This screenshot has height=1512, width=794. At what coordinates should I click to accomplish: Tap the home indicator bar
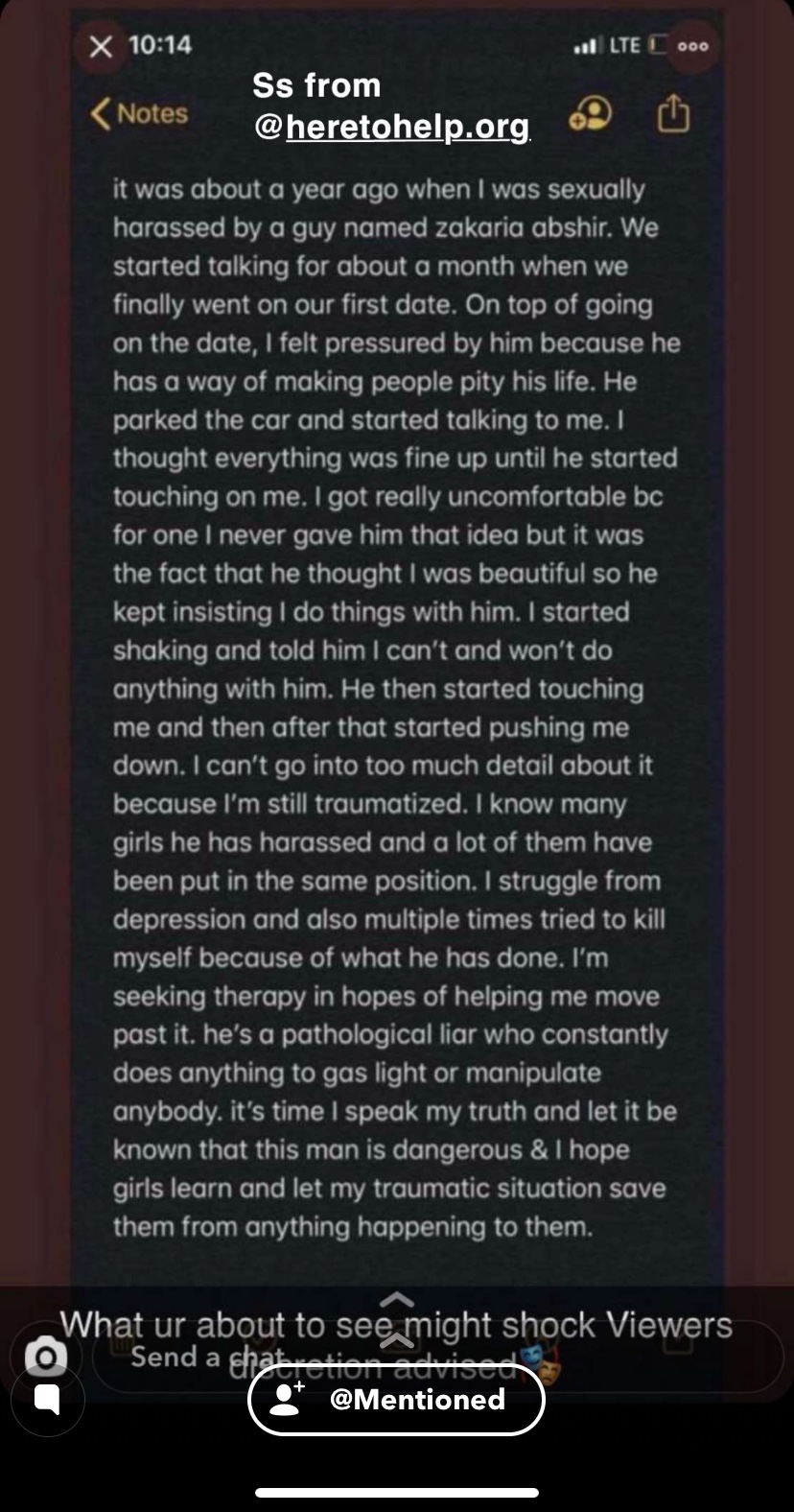397,1493
